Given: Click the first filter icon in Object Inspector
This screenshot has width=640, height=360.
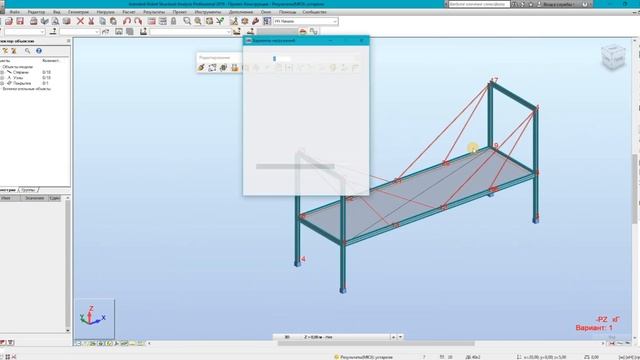Looking at the screenshot, I should (x=5, y=51).
